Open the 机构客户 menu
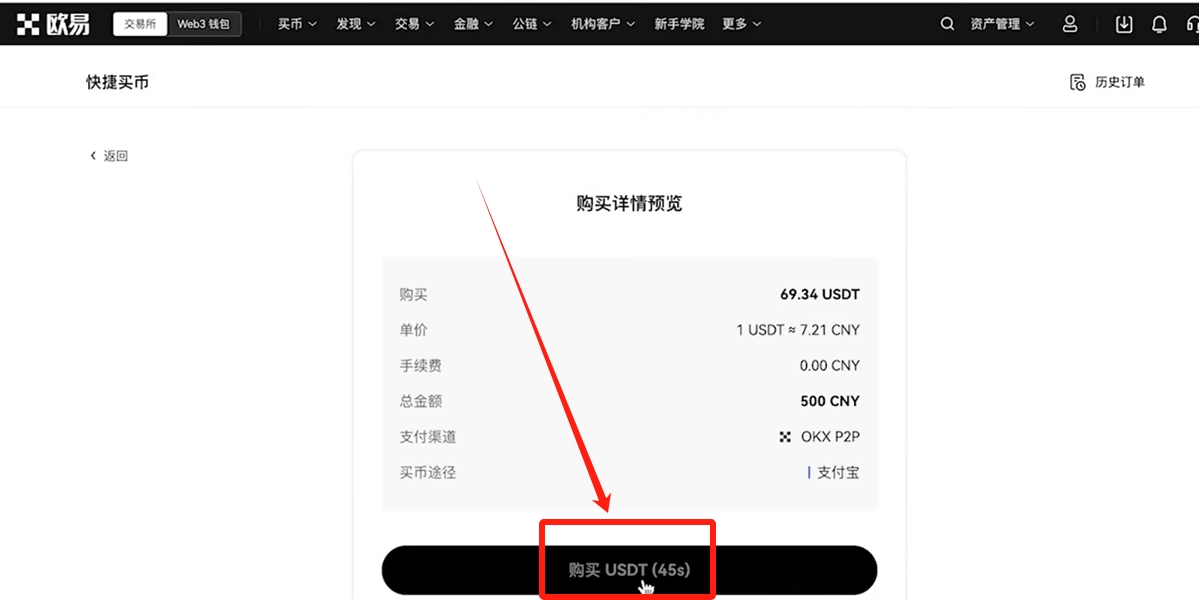Screen dimensions: 1199x600 pyautogui.click(x=603, y=24)
